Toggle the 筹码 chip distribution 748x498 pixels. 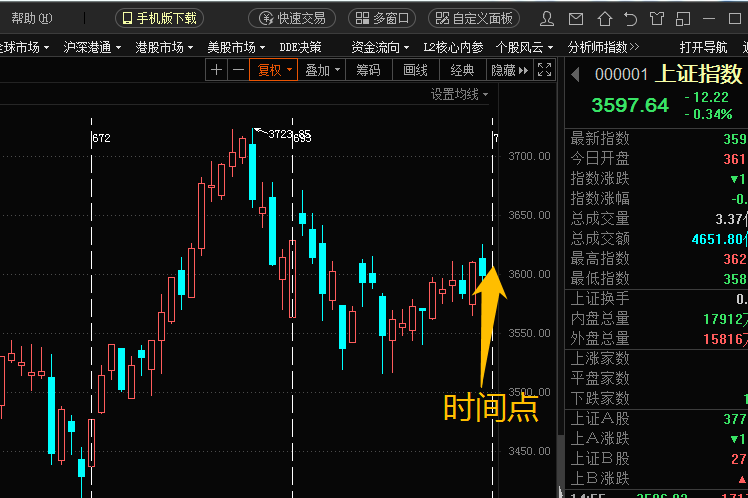point(368,70)
